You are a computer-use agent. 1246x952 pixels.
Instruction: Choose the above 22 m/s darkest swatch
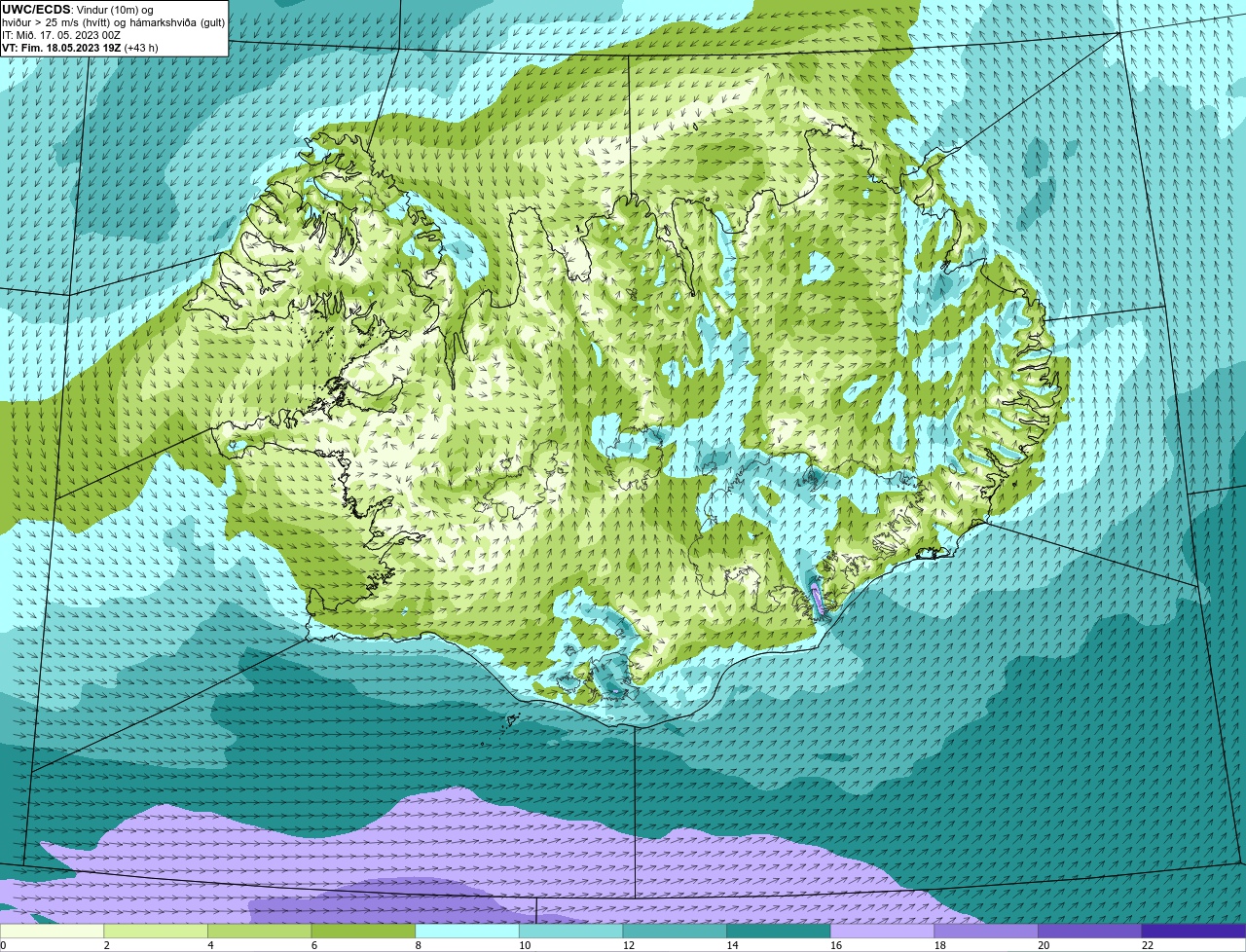click(x=1194, y=931)
